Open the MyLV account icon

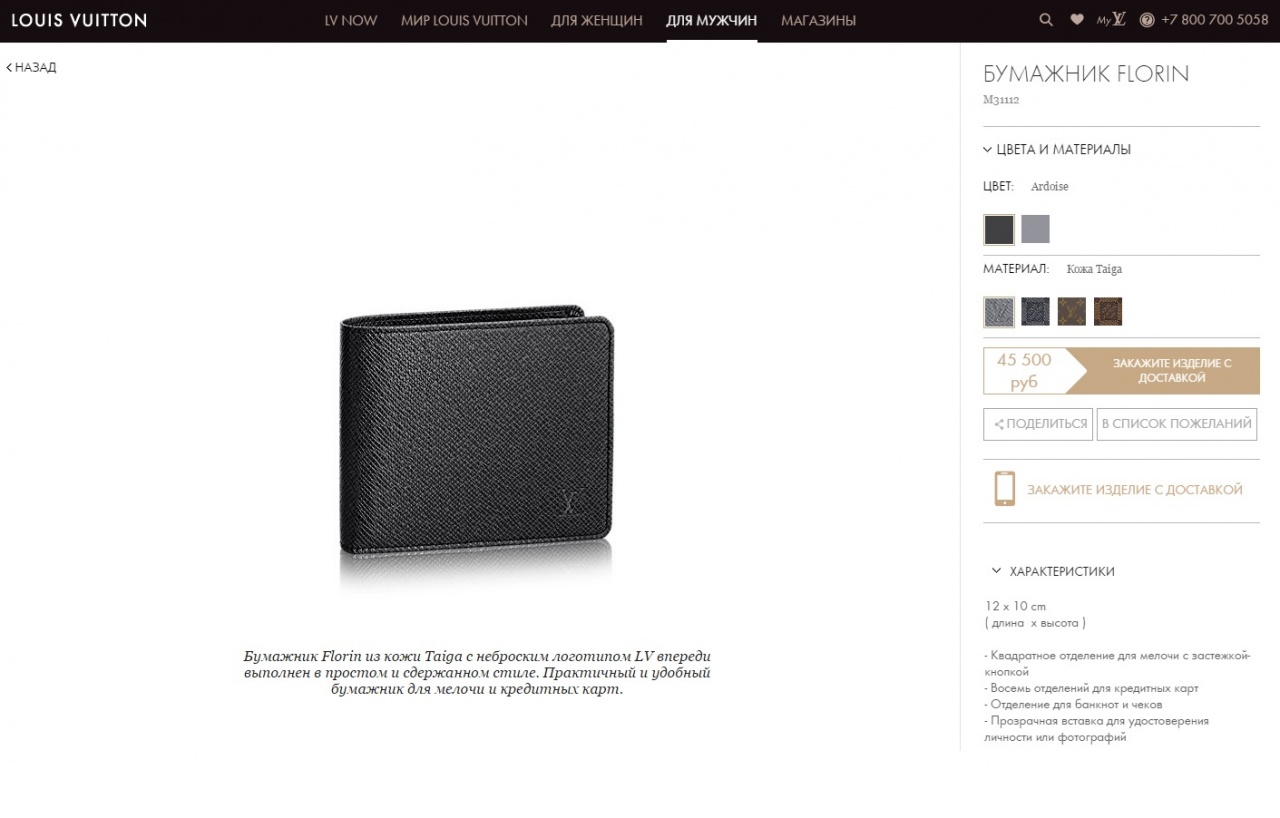[1111, 20]
